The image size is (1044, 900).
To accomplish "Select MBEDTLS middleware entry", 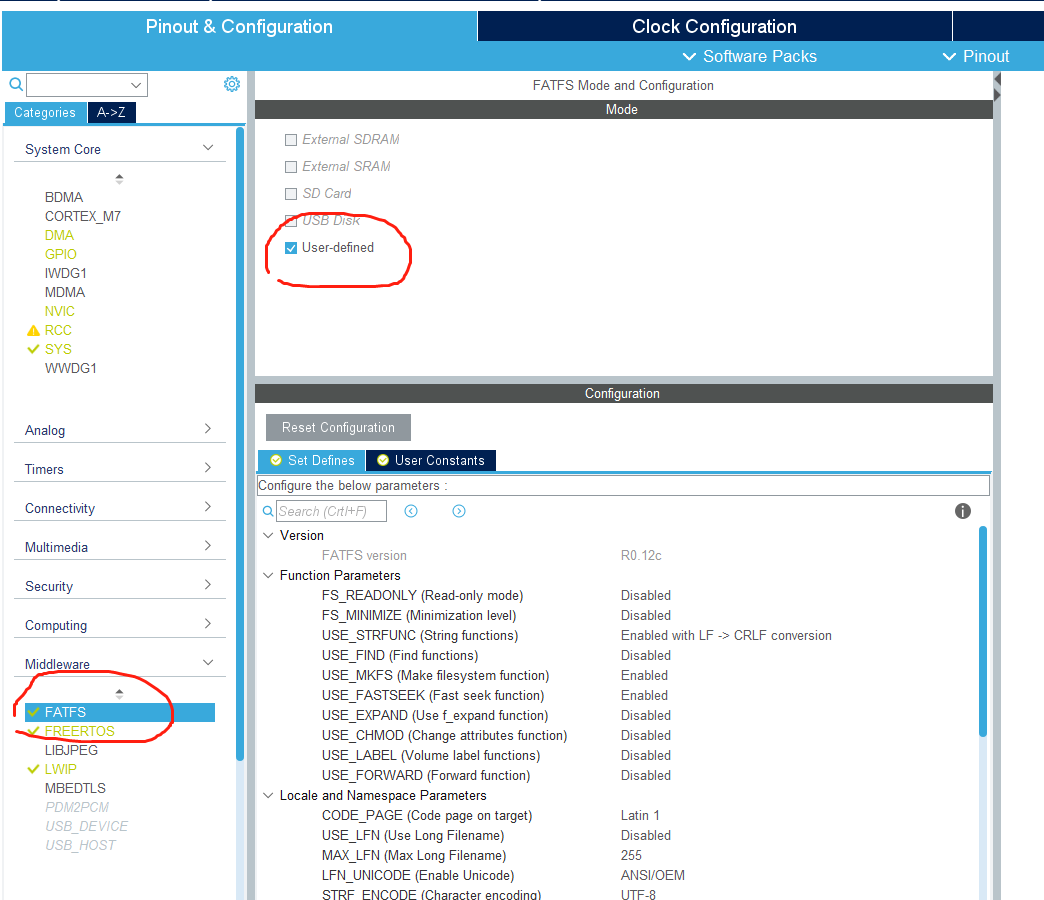I will [75, 788].
